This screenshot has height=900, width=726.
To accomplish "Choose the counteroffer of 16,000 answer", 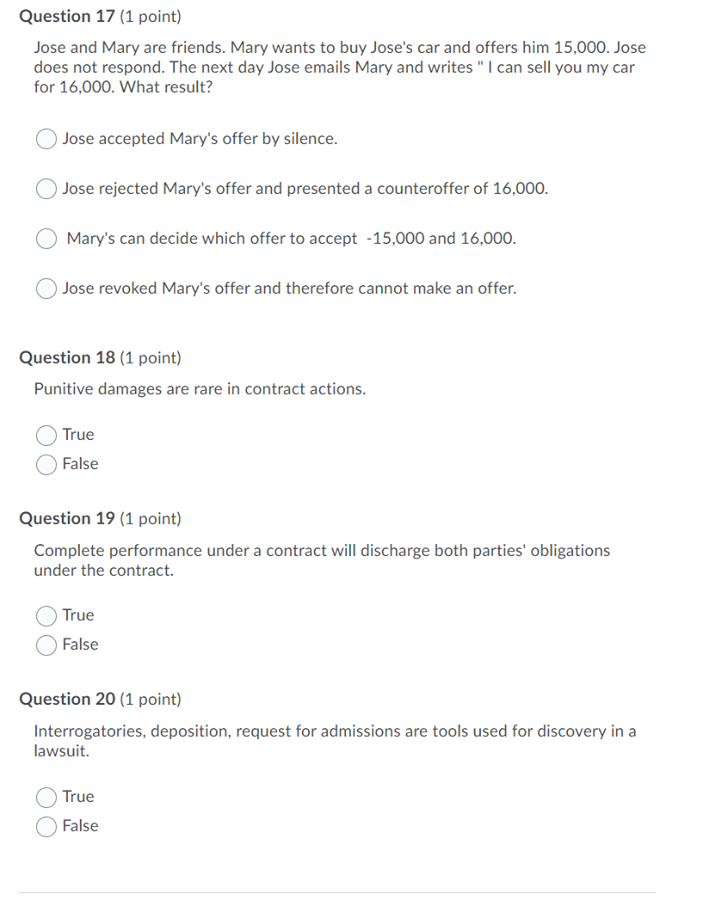I will [46, 188].
